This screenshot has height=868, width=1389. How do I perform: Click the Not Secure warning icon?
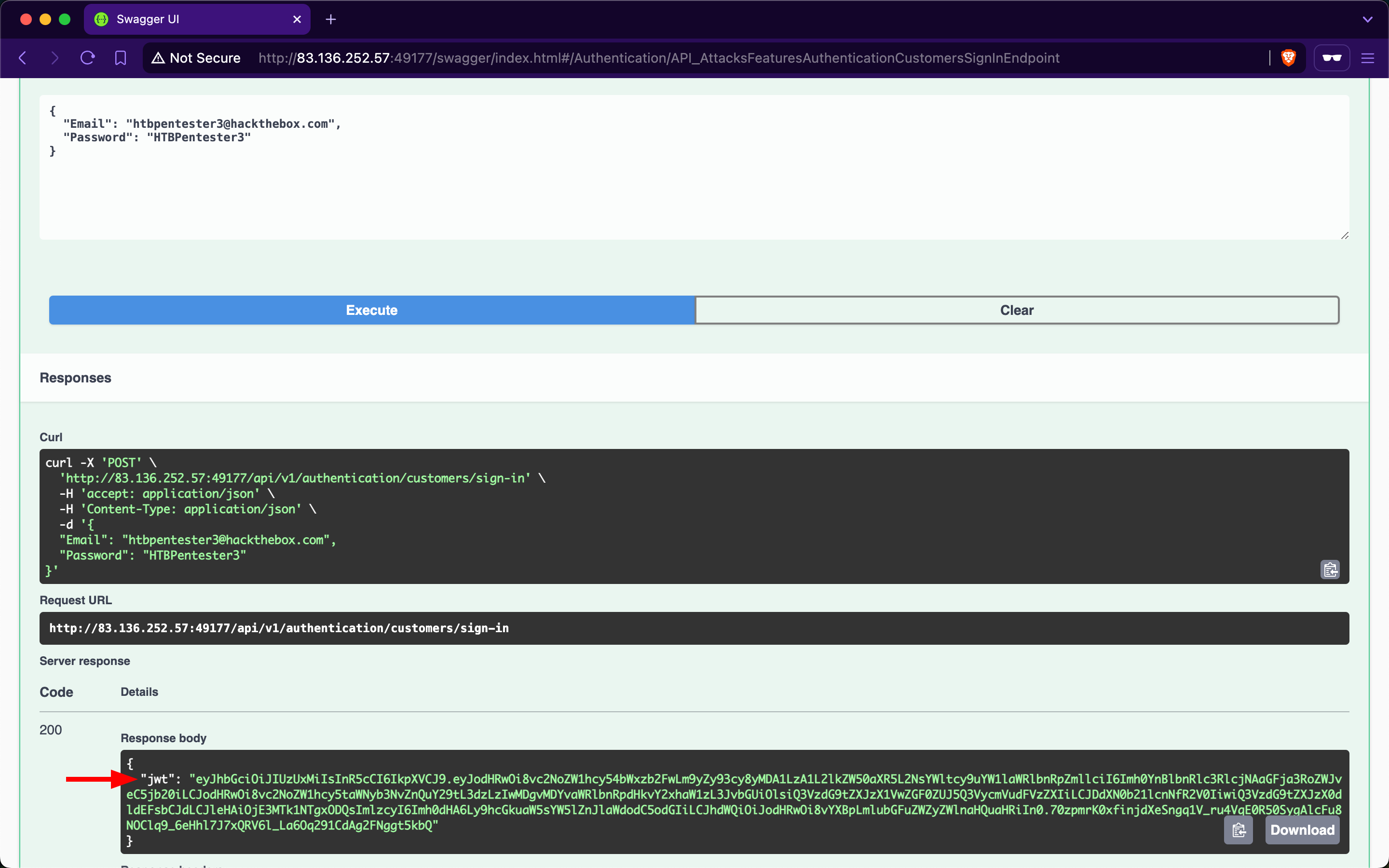point(158,58)
